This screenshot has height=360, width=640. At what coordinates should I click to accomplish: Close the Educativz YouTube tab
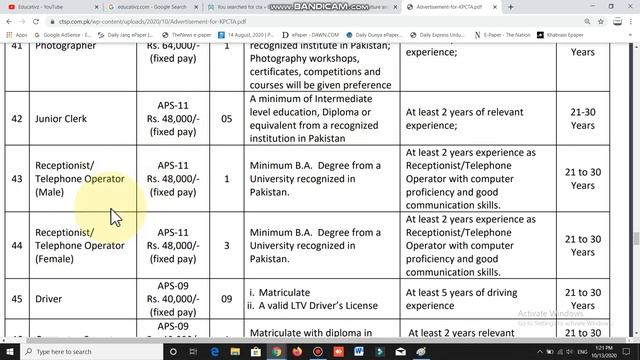point(96,7)
